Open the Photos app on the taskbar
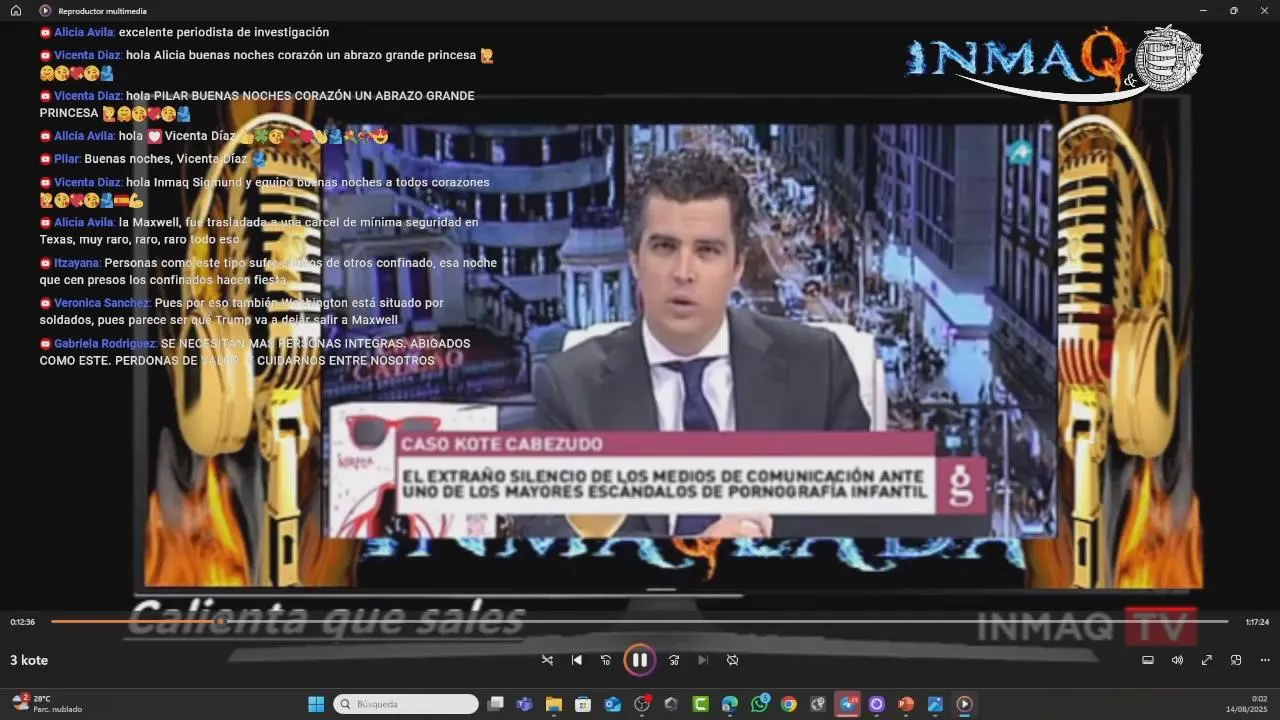The image size is (1280, 720). tap(935, 704)
